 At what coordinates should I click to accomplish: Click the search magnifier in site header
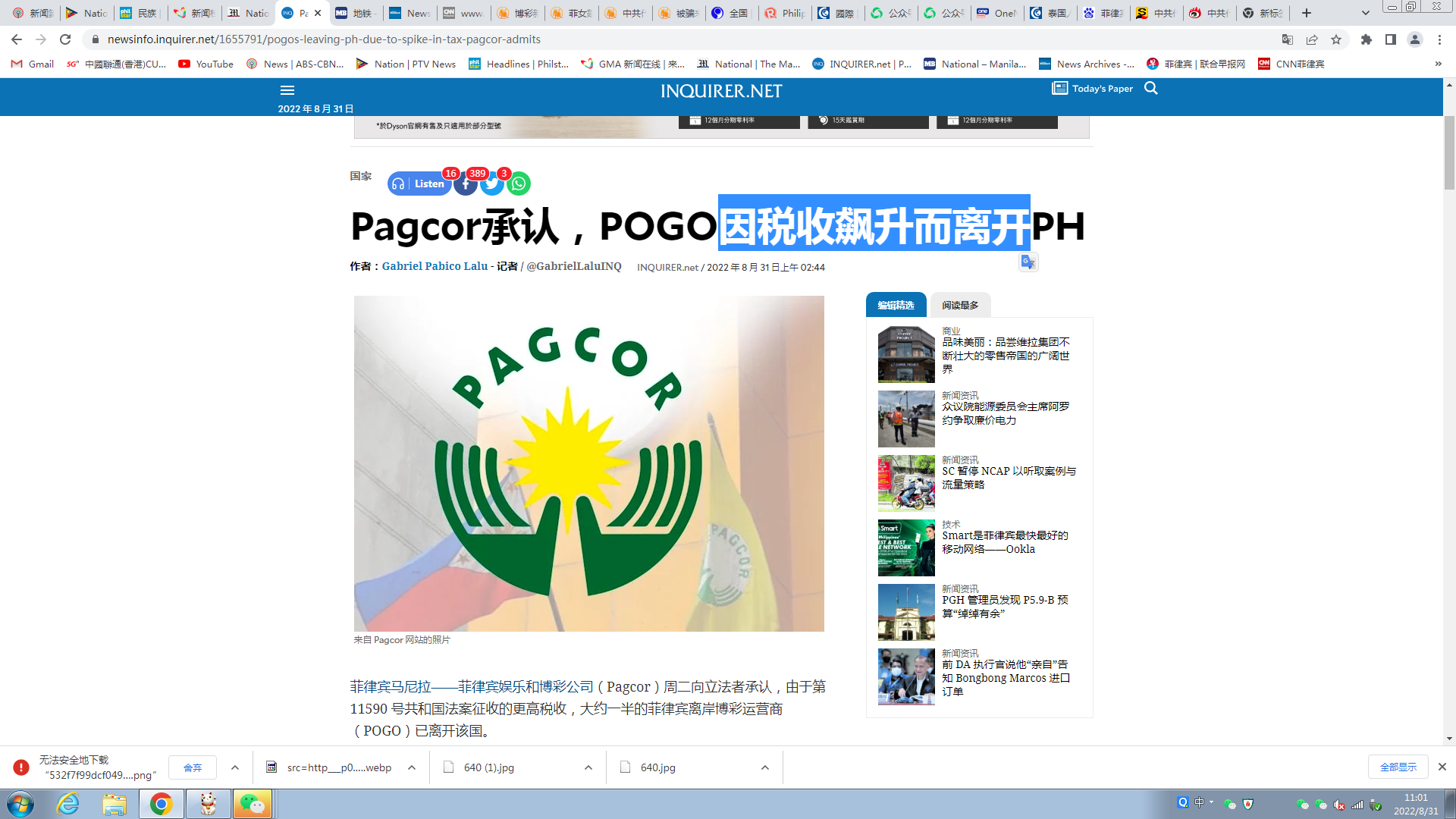tap(1151, 89)
